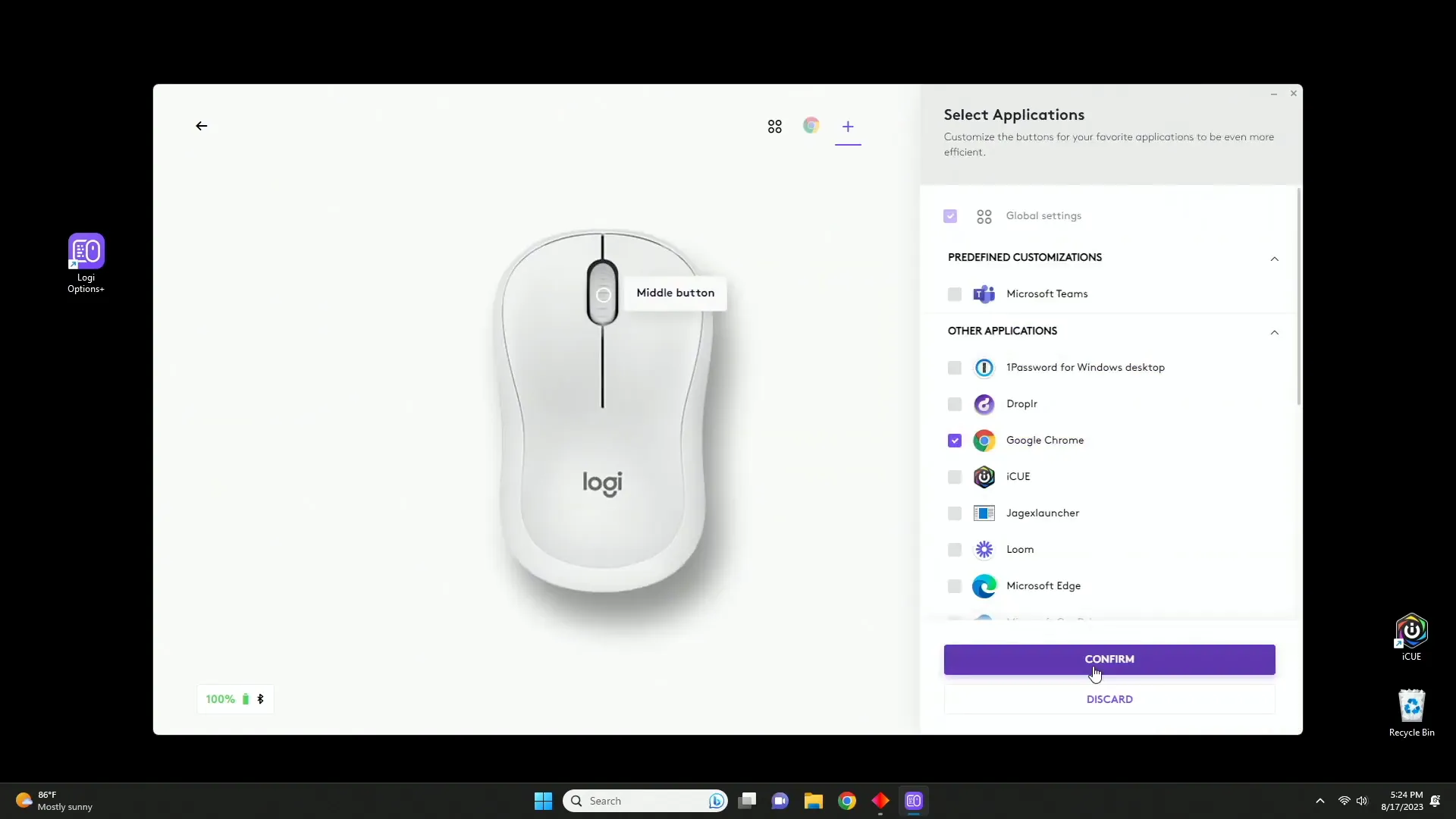Screen dimensions: 1456x819
Task: Check the 1Password for Windows desktop checkbox
Action: pyautogui.click(x=955, y=368)
